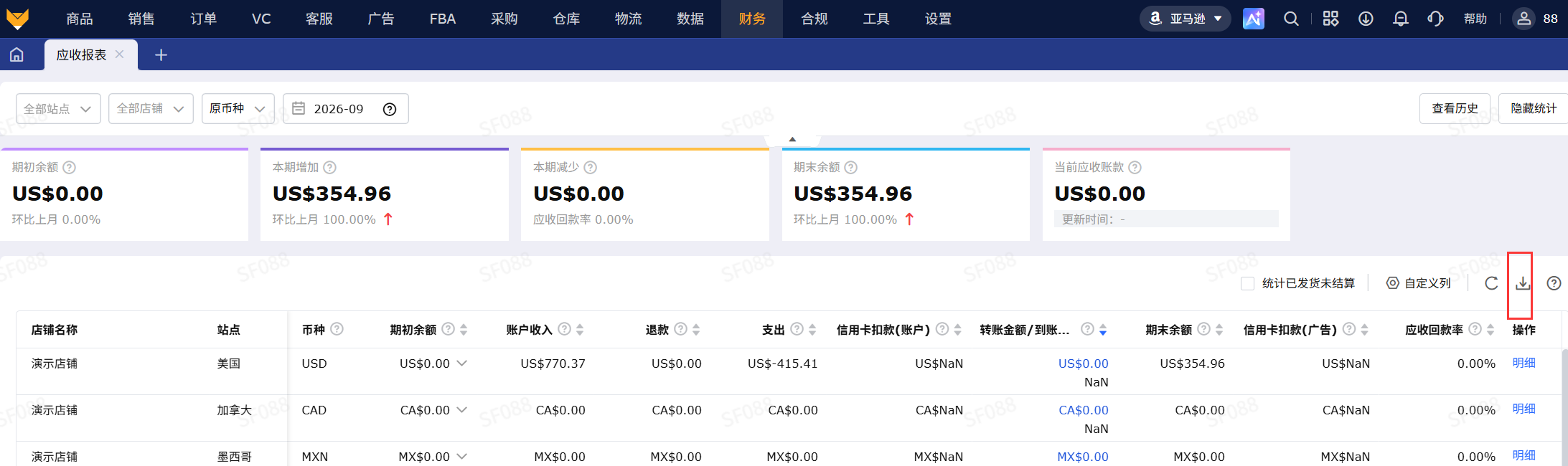Sort by the 支出 column
1568x466 pixels.
812,330
